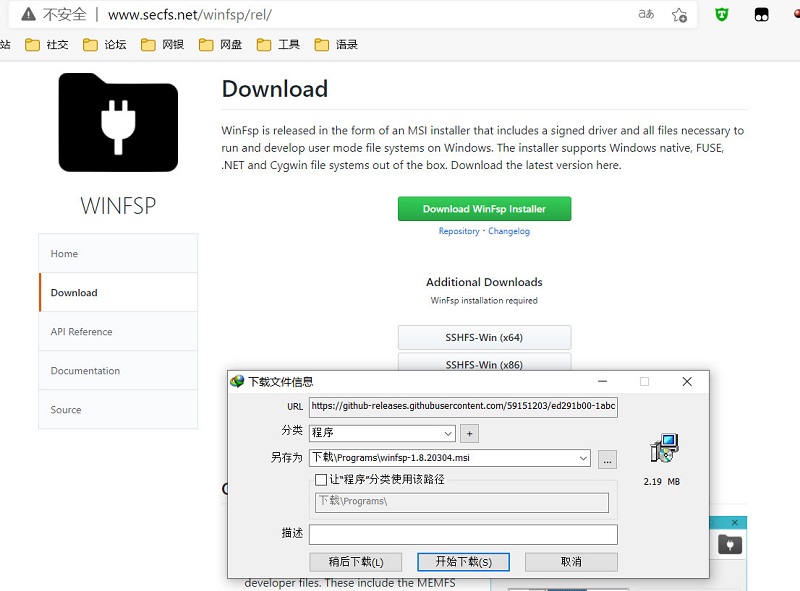
Task: Click the Download WinFsp Installer button
Action: tap(485, 209)
